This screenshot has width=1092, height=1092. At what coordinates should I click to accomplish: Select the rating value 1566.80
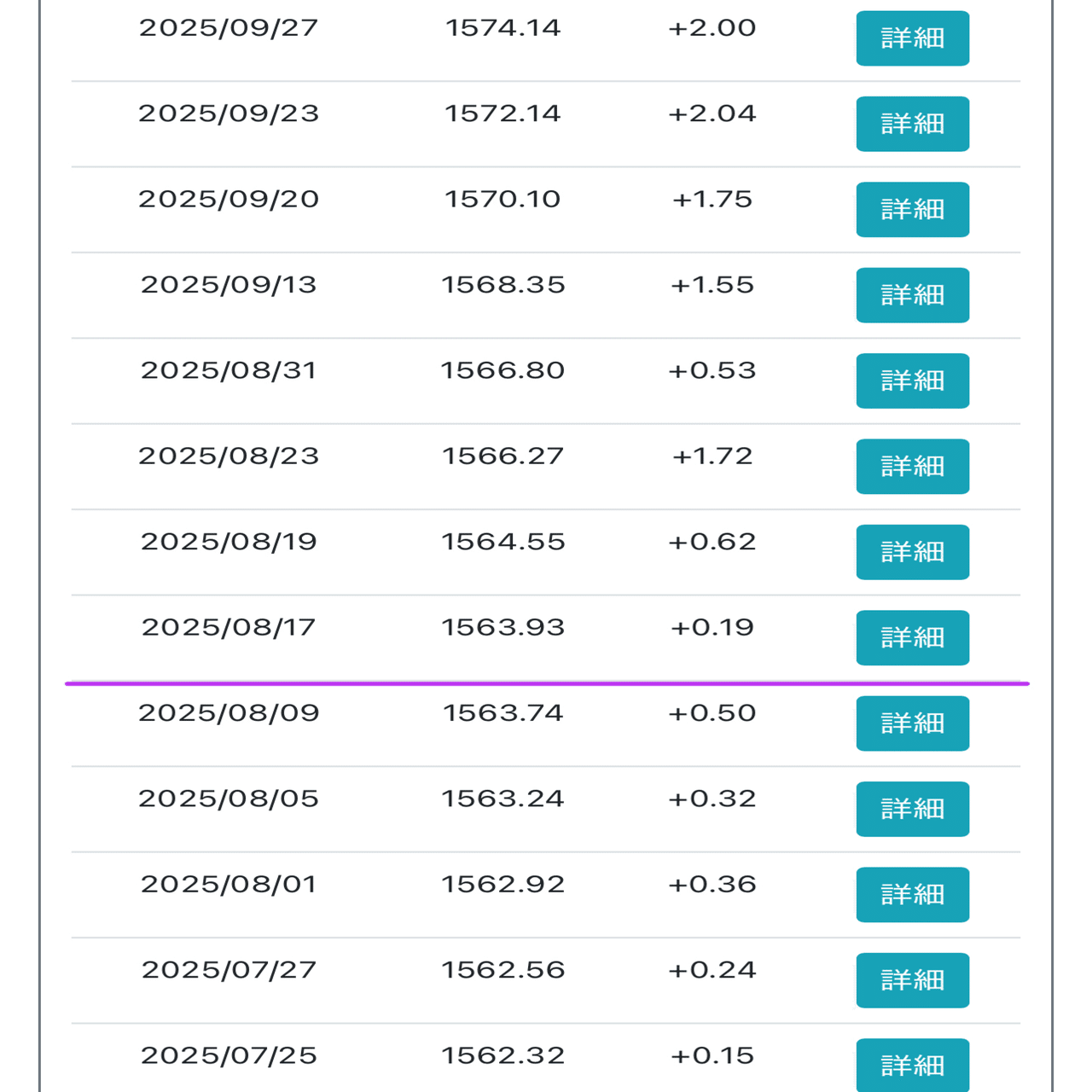[502, 370]
